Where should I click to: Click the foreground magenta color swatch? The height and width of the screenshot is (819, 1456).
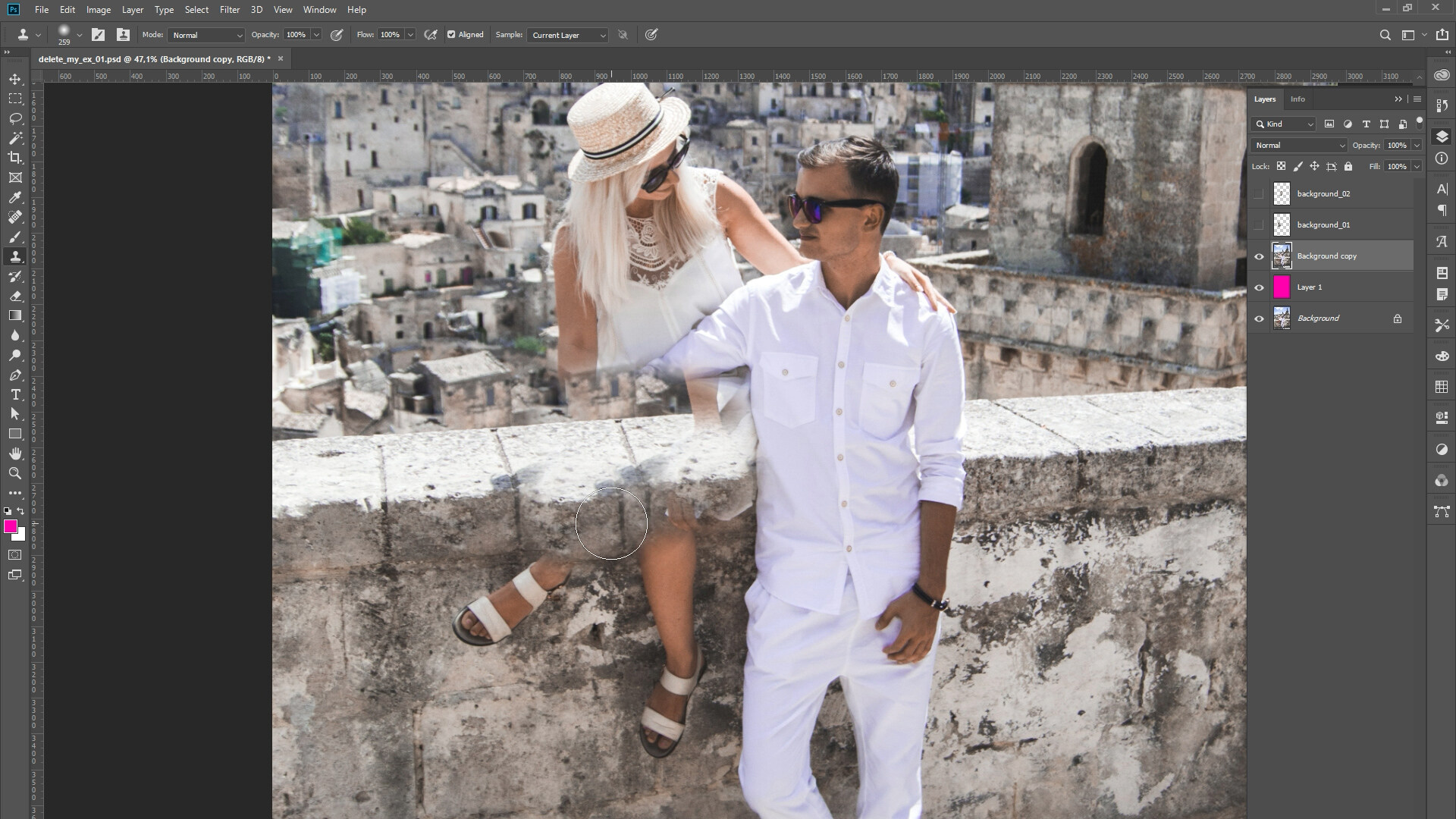(x=10, y=526)
